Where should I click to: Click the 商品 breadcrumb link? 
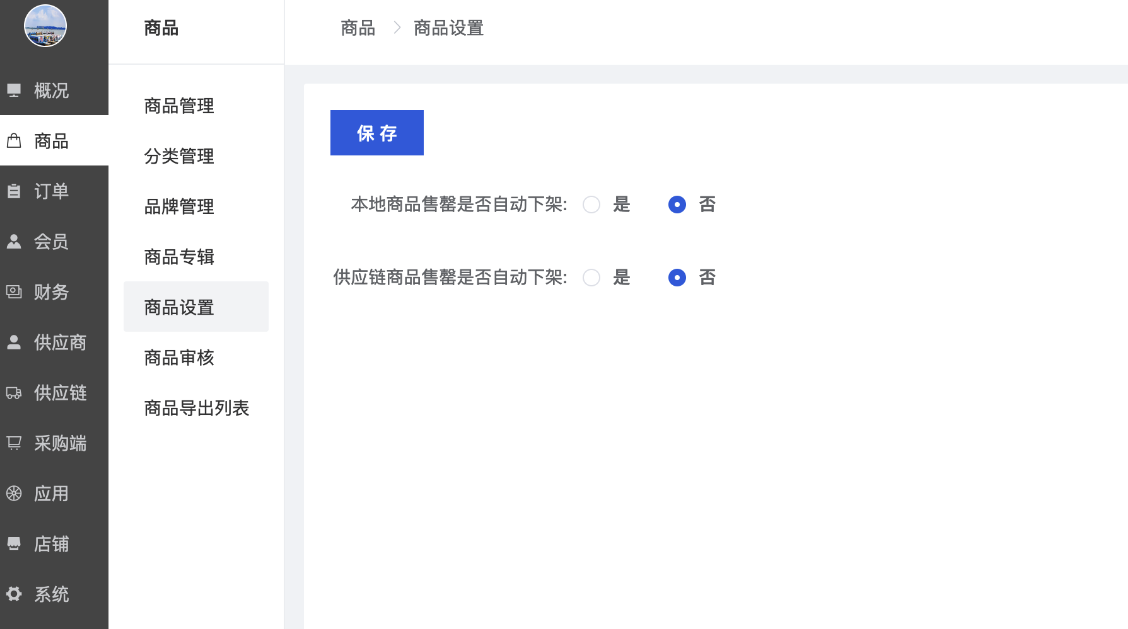tap(358, 28)
